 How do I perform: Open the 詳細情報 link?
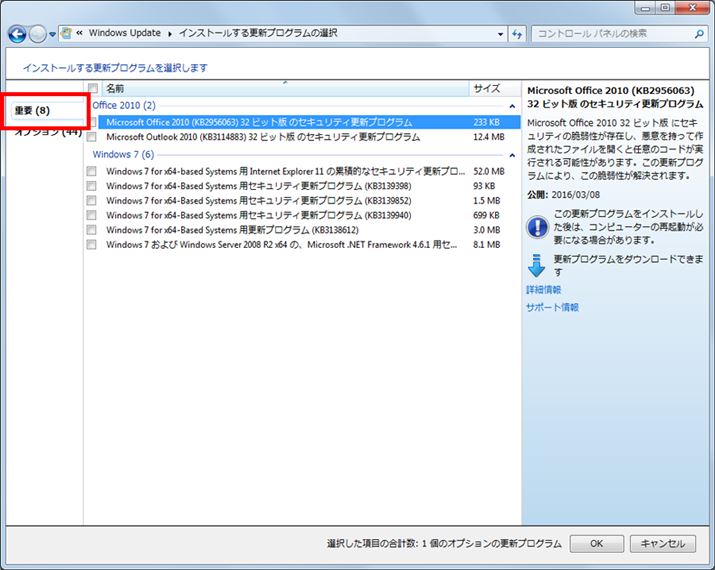pyautogui.click(x=544, y=290)
